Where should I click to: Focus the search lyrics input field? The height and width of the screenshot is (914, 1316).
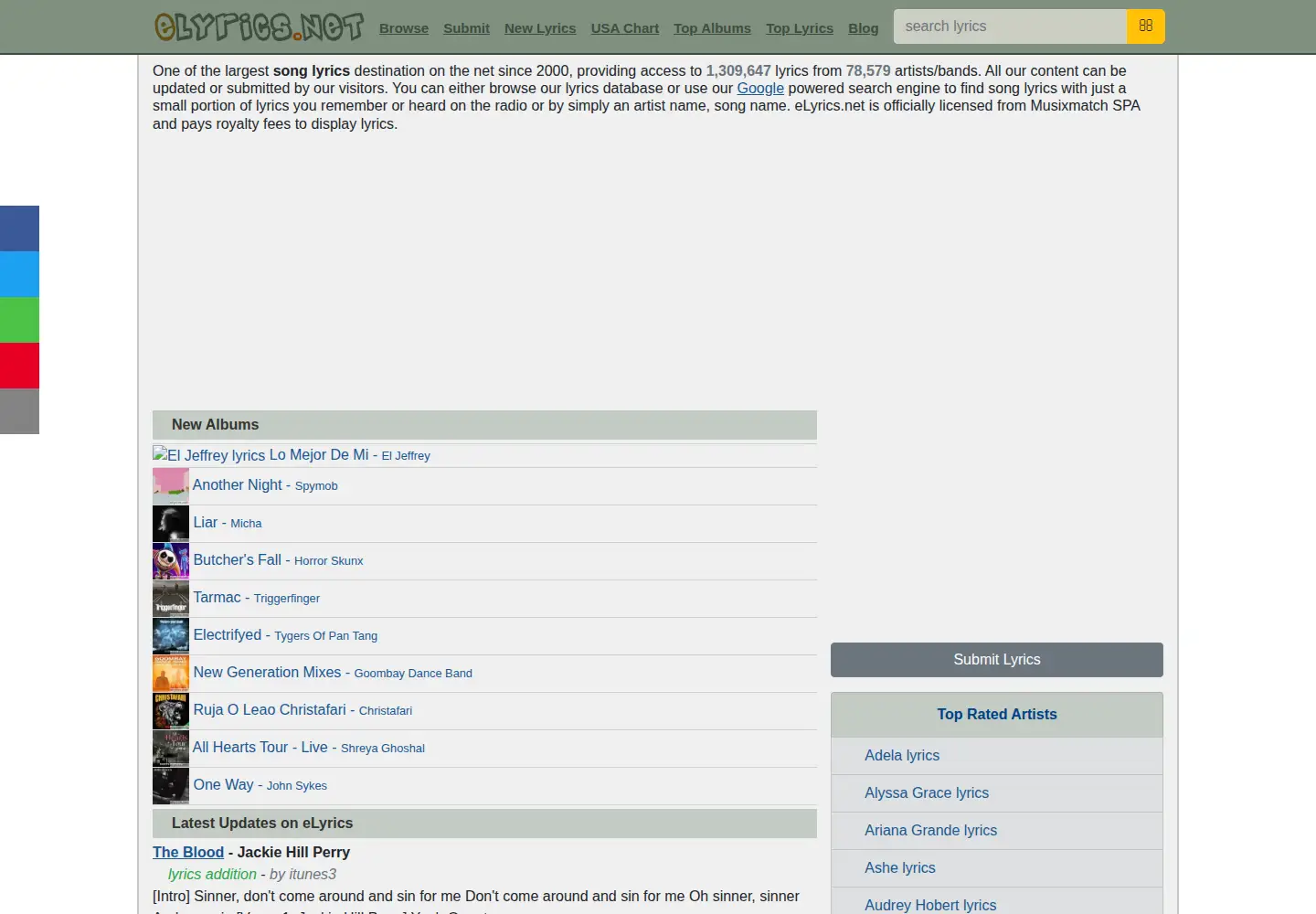[x=1010, y=27]
